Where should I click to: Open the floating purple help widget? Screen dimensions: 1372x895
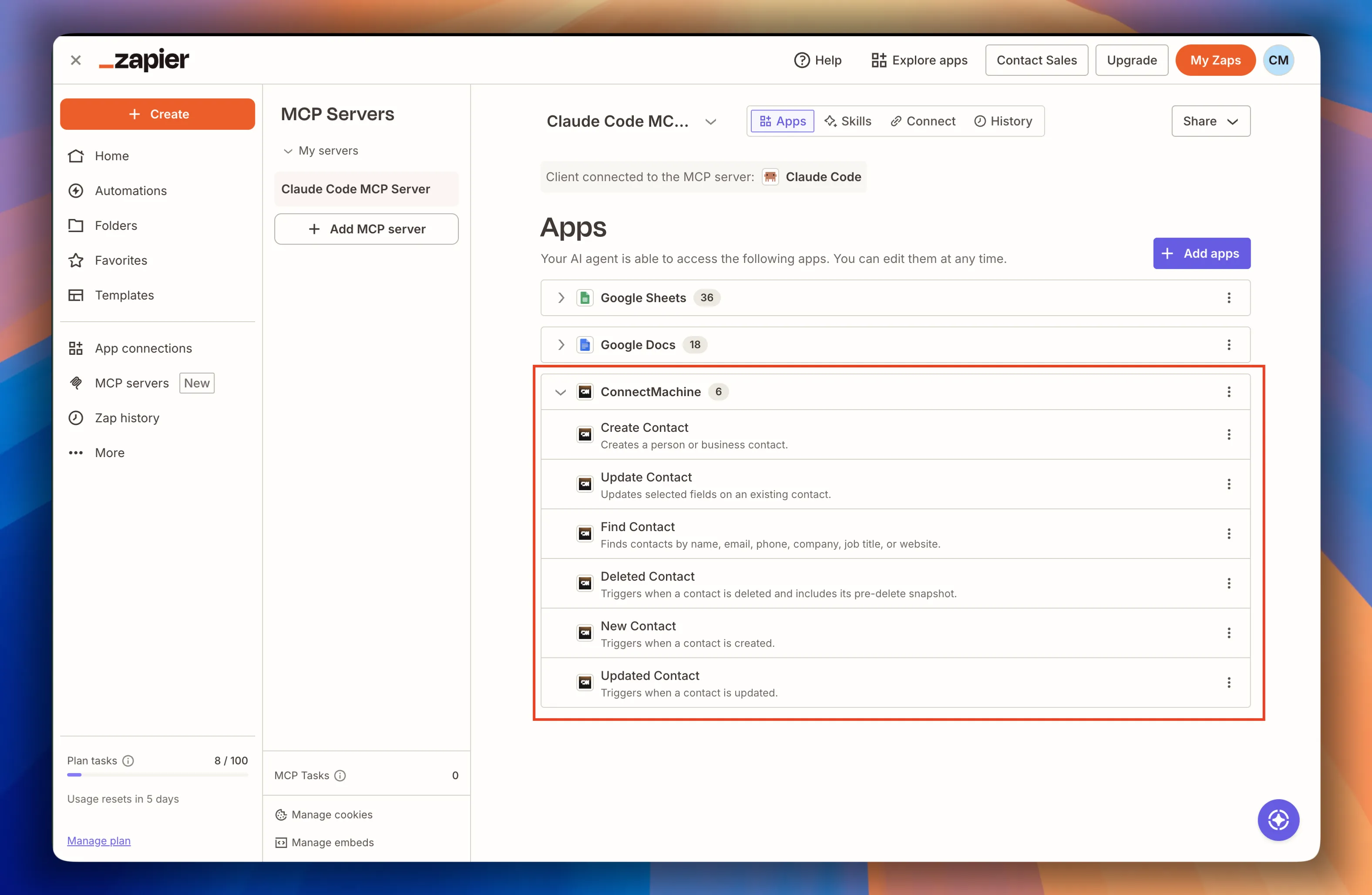(1278, 819)
